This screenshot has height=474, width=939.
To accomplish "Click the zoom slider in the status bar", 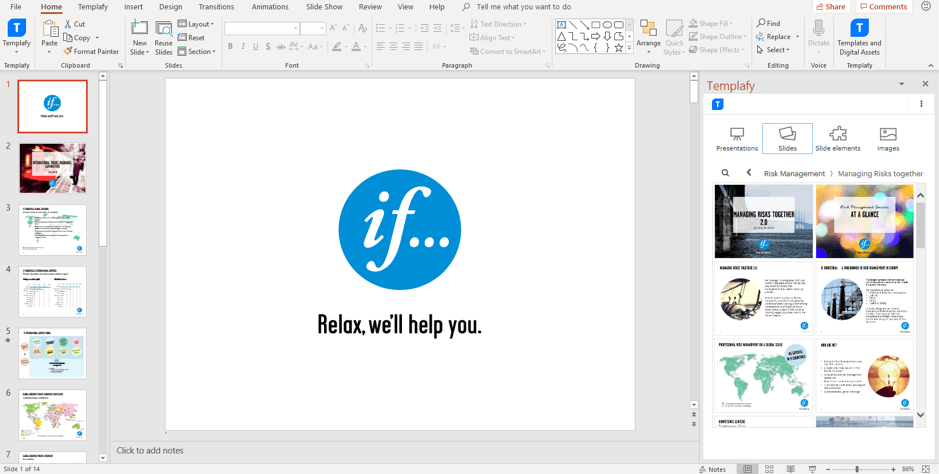I will tap(859, 469).
